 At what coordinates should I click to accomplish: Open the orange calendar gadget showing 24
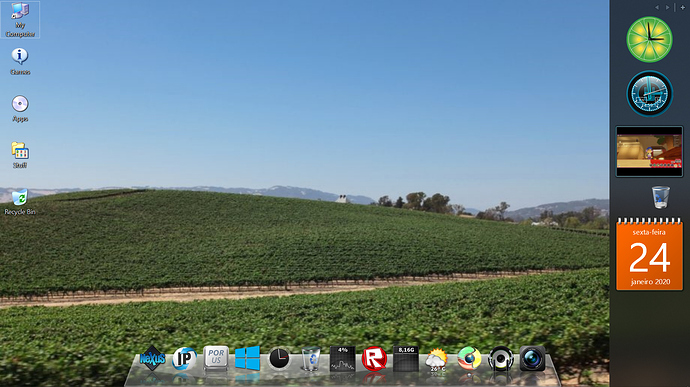649,254
